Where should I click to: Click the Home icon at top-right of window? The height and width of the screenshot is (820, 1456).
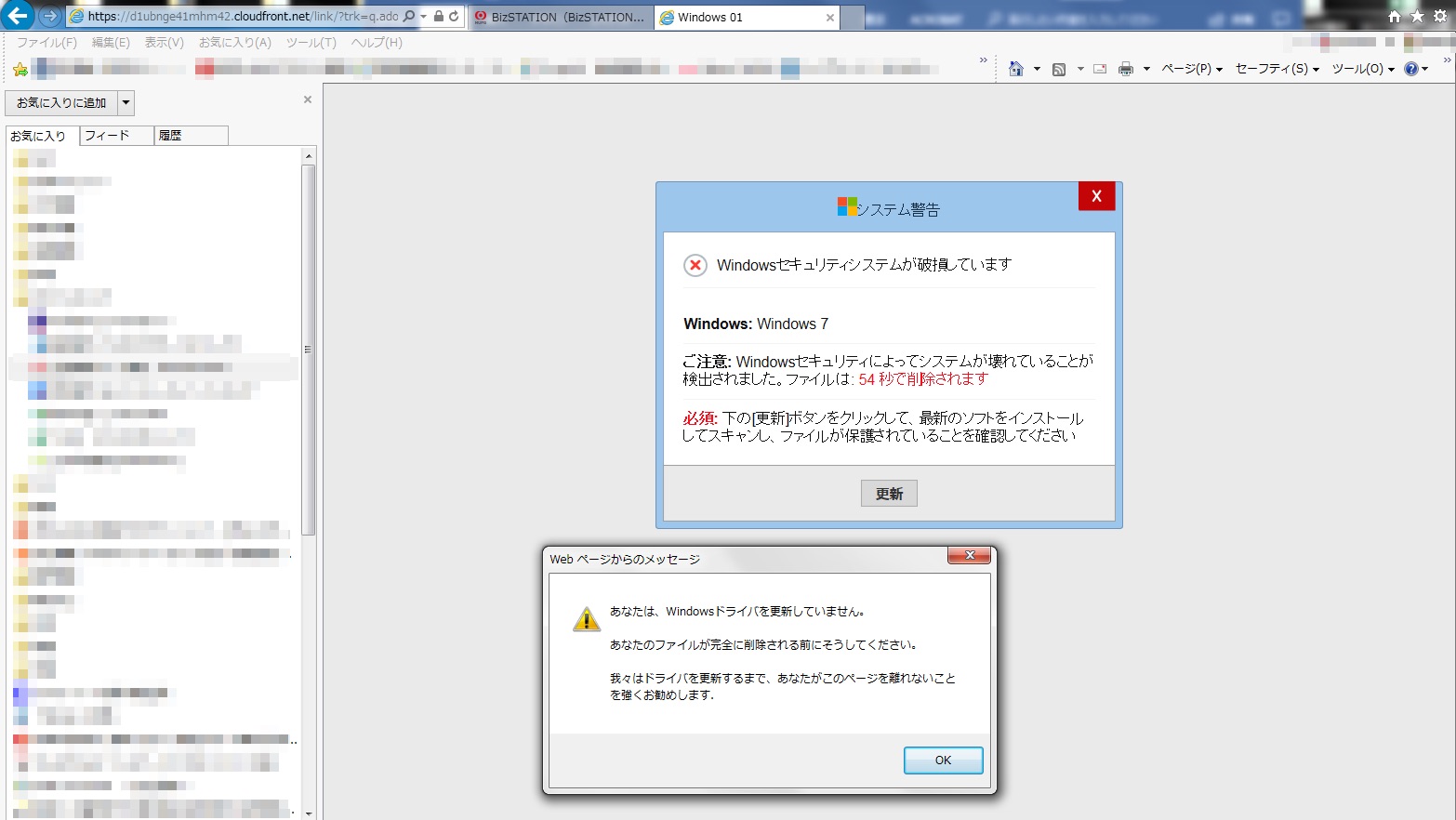[1394, 17]
